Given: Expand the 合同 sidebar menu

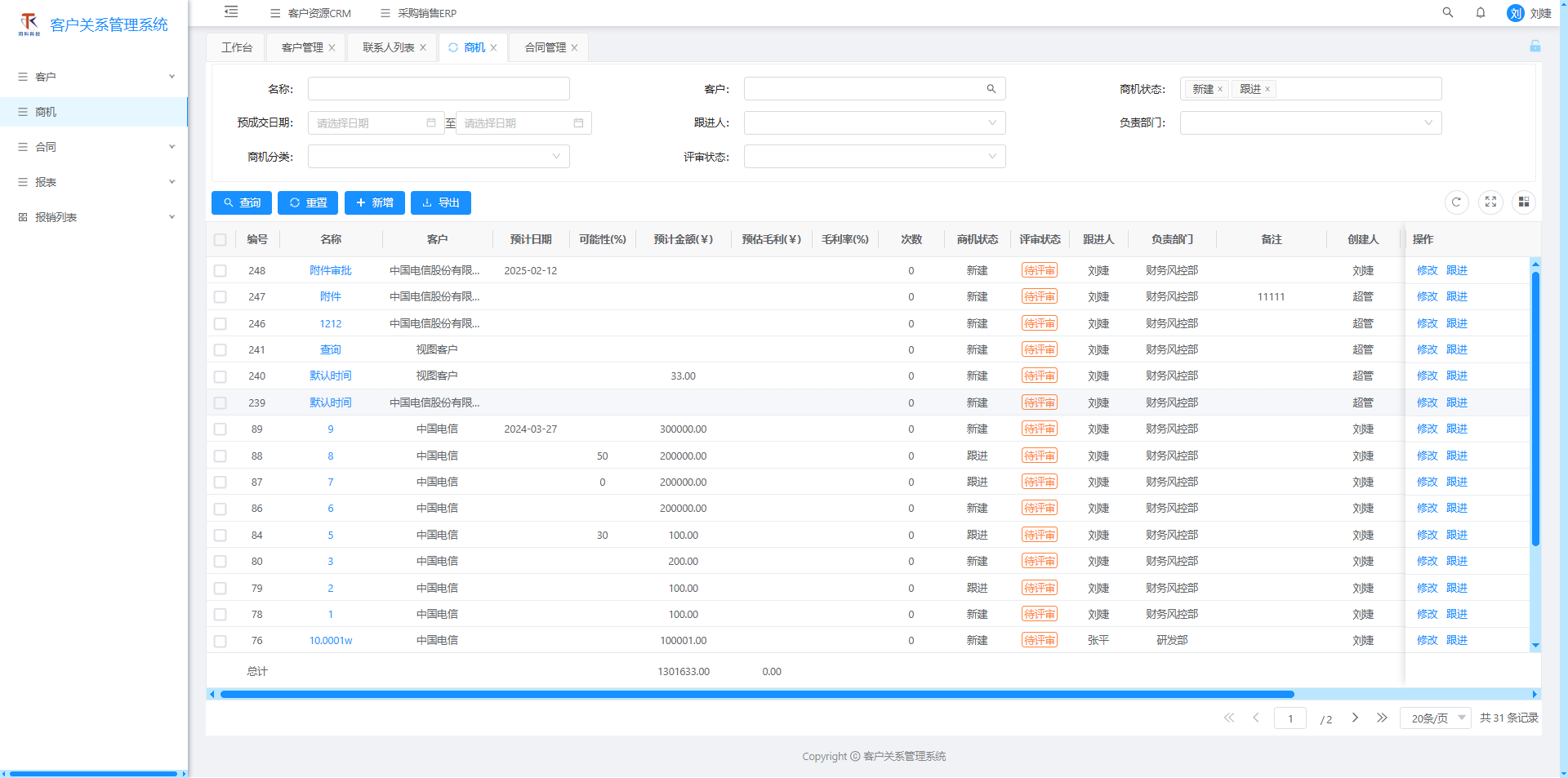Looking at the screenshot, I should click(x=94, y=147).
